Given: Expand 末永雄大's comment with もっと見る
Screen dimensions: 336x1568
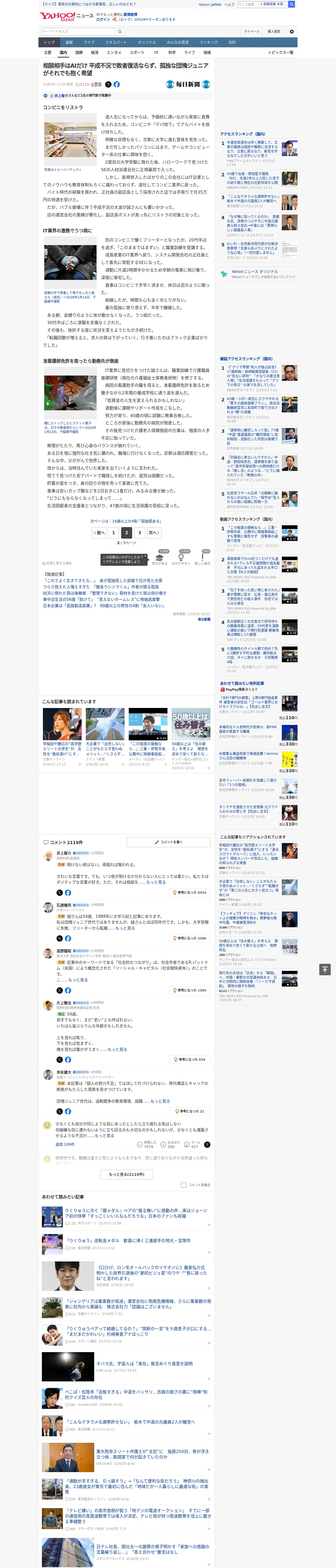Looking at the screenshot, I should [160, 1101].
